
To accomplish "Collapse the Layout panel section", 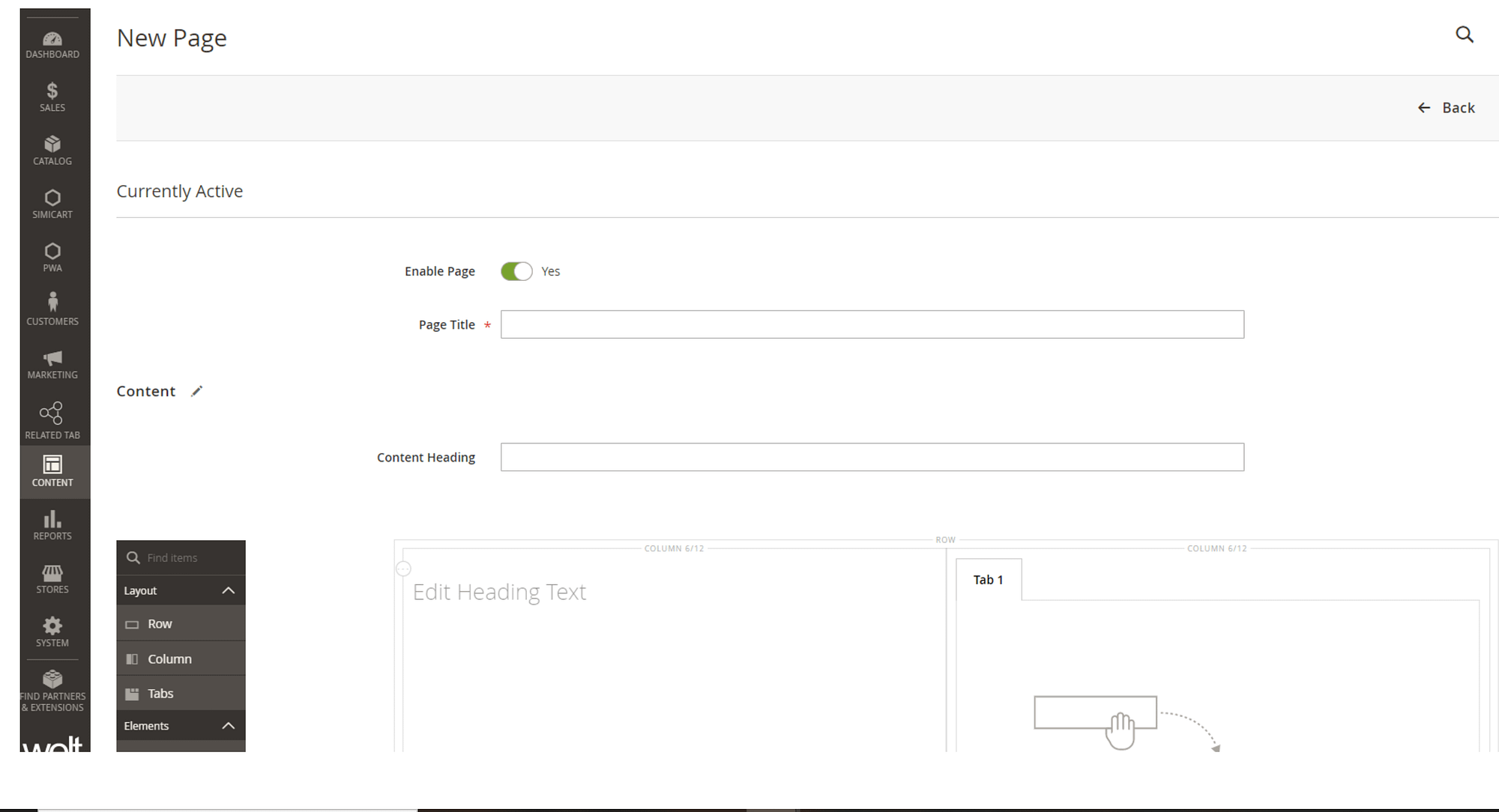I will click(x=181, y=590).
